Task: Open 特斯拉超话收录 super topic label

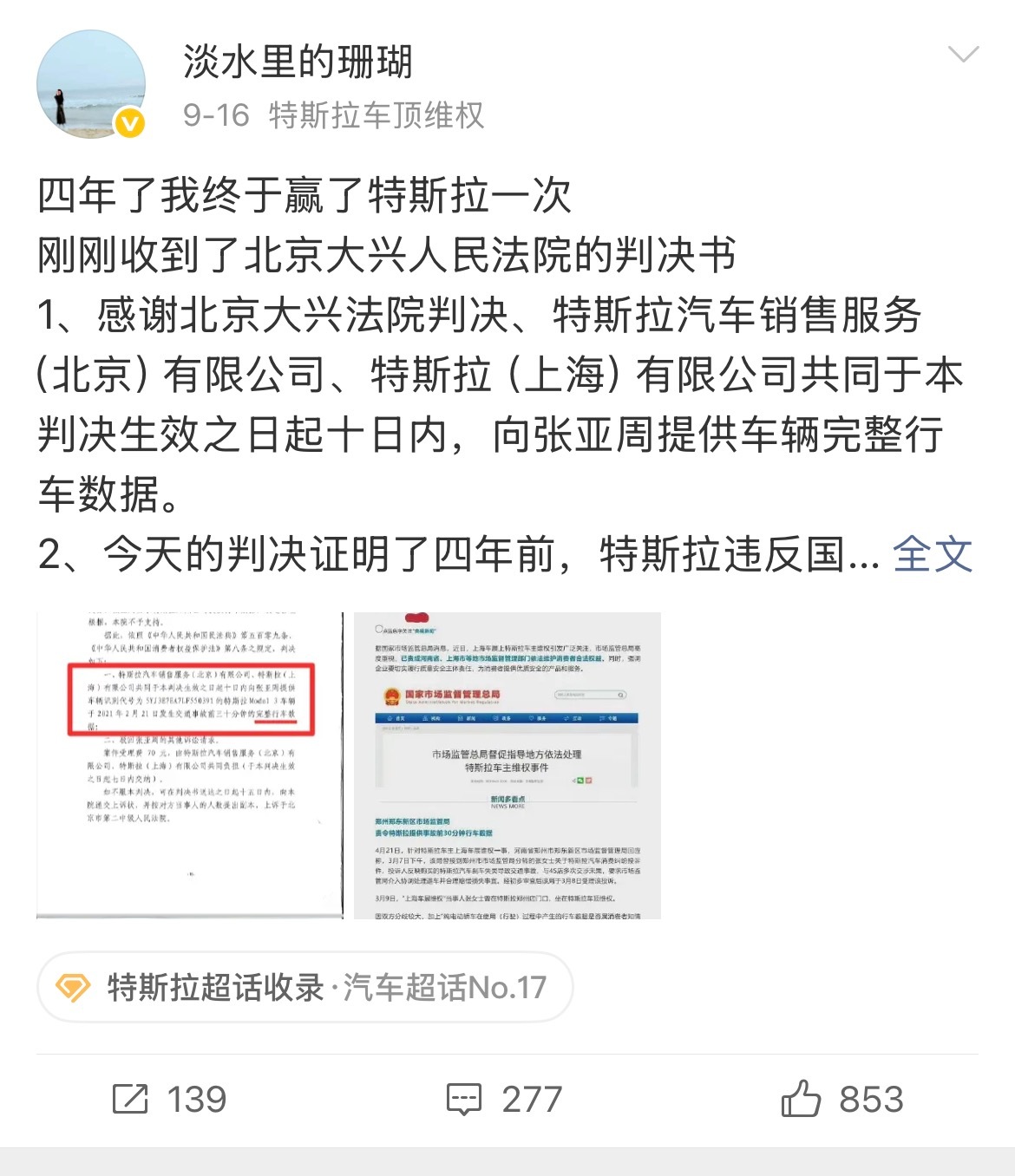Action: pos(215,987)
